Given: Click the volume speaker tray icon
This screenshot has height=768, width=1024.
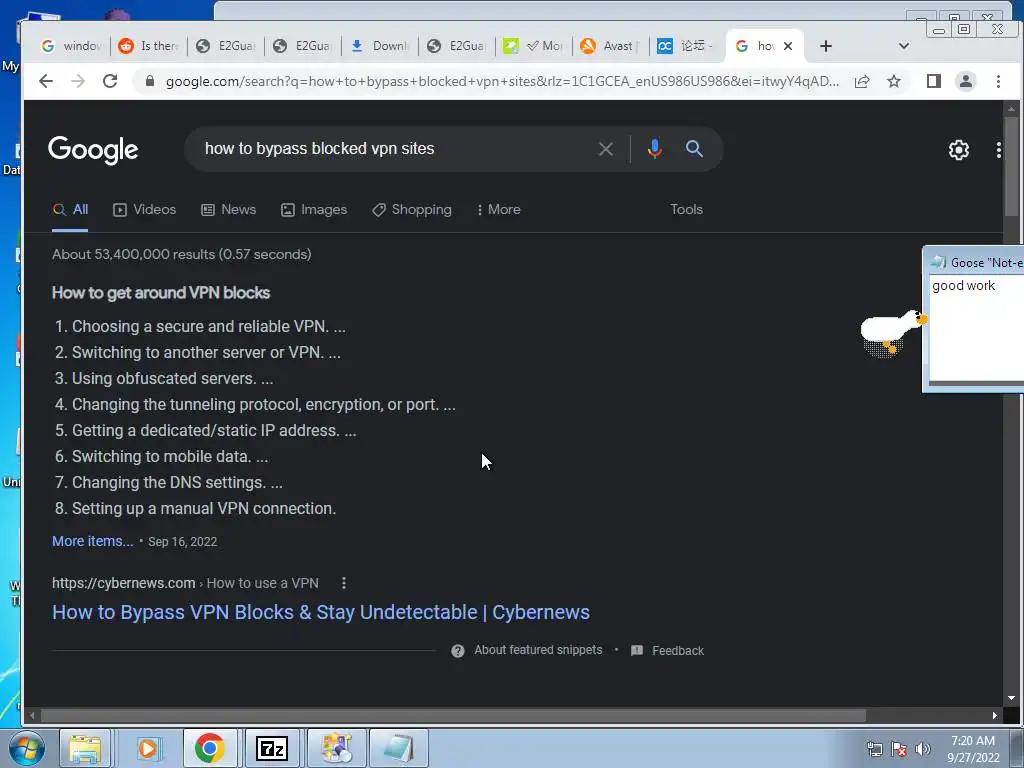Looking at the screenshot, I should pos(923,749).
